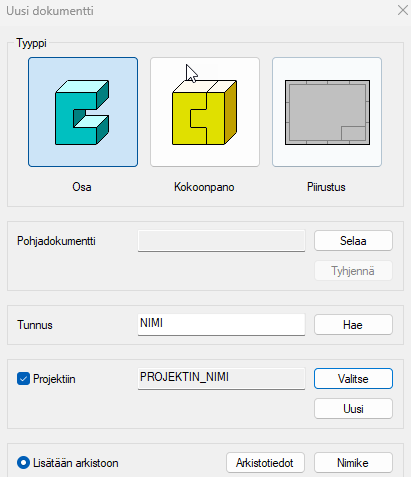Click the Osa text label
The image size is (411, 477).
[82, 187]
